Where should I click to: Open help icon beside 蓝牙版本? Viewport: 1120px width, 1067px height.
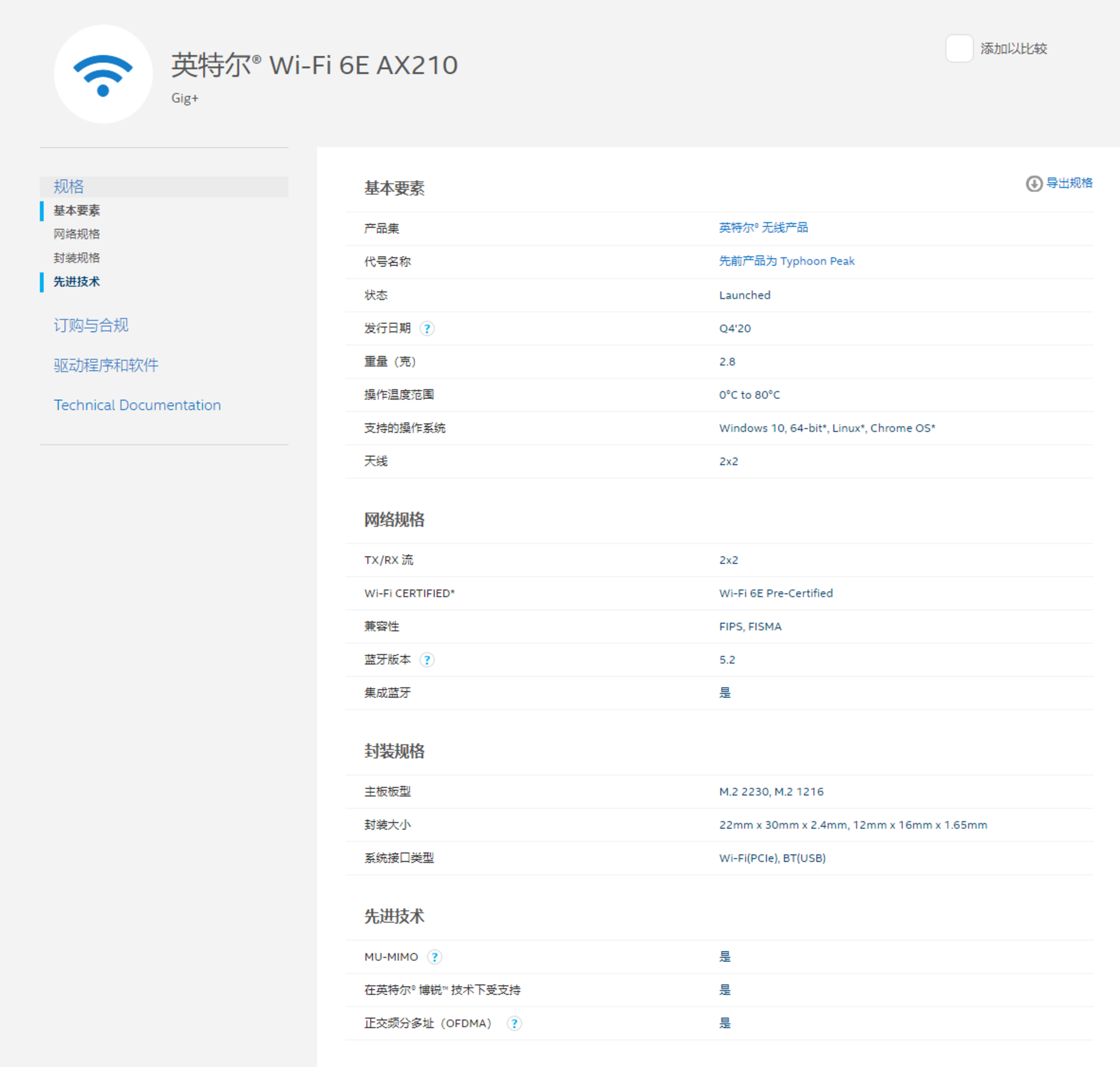click(427, 660)
